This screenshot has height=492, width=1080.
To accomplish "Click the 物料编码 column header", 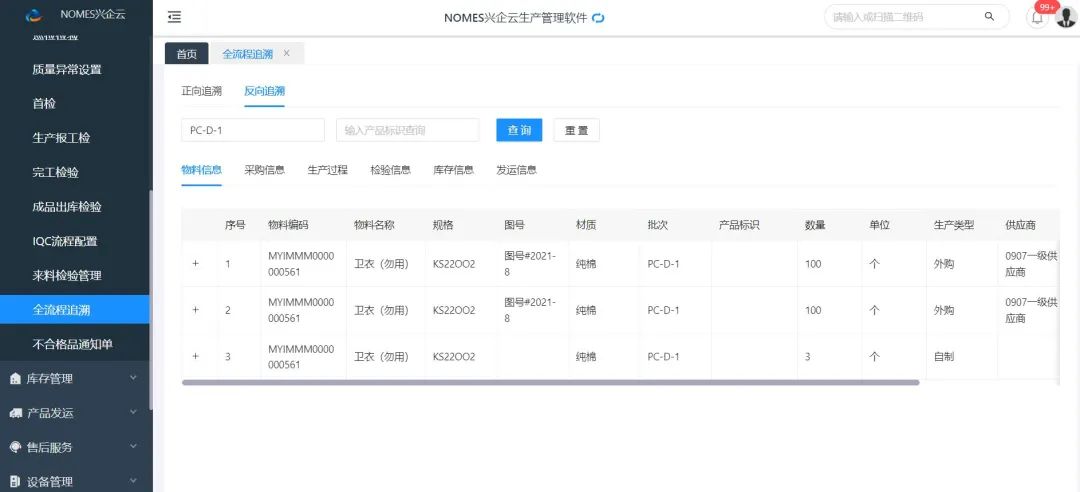I will coord(288,225).
